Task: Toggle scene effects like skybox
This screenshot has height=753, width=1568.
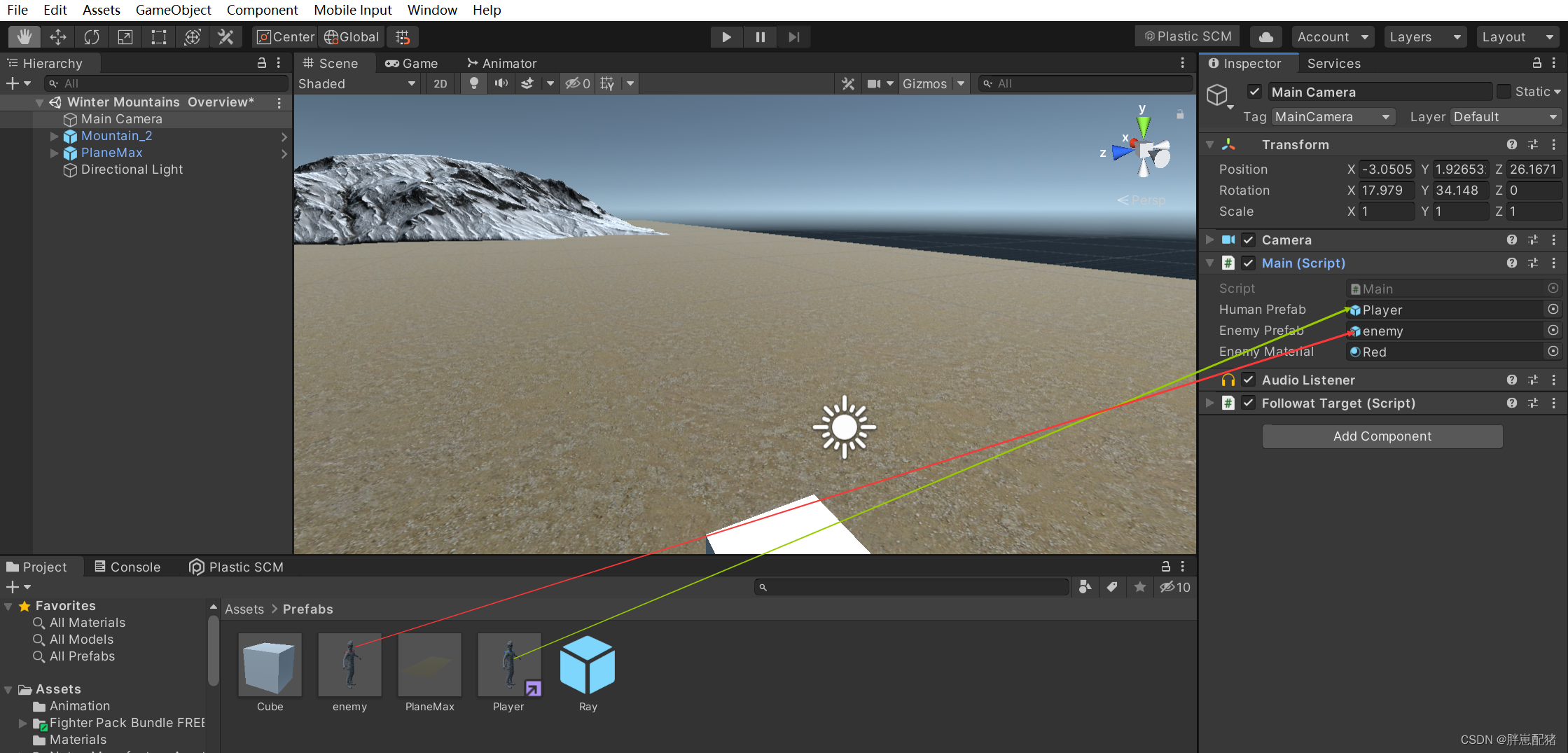Action: click(x=527, y=83)
